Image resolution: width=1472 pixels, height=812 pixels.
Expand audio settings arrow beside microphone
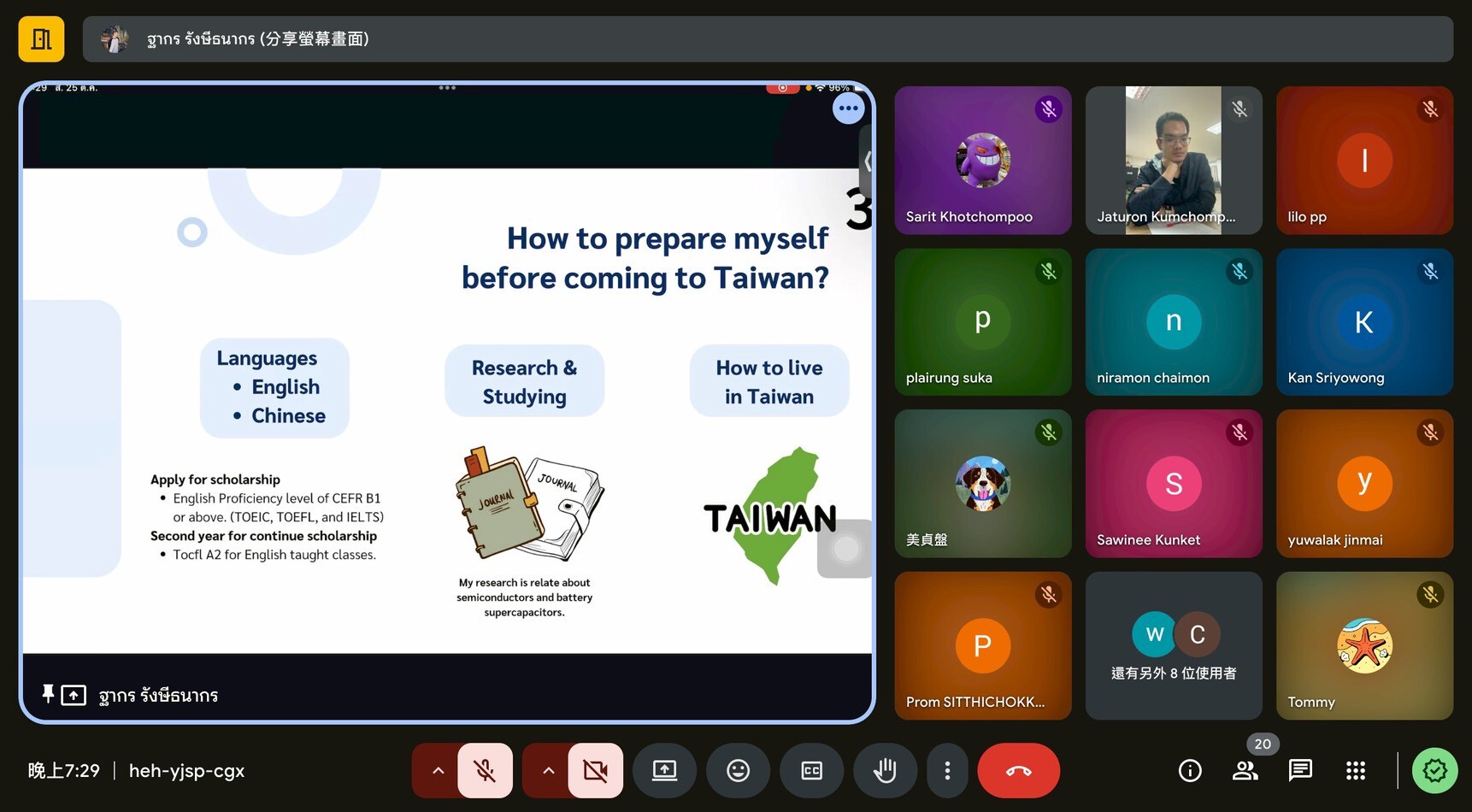pyautogui.click(x=438, y=771)
